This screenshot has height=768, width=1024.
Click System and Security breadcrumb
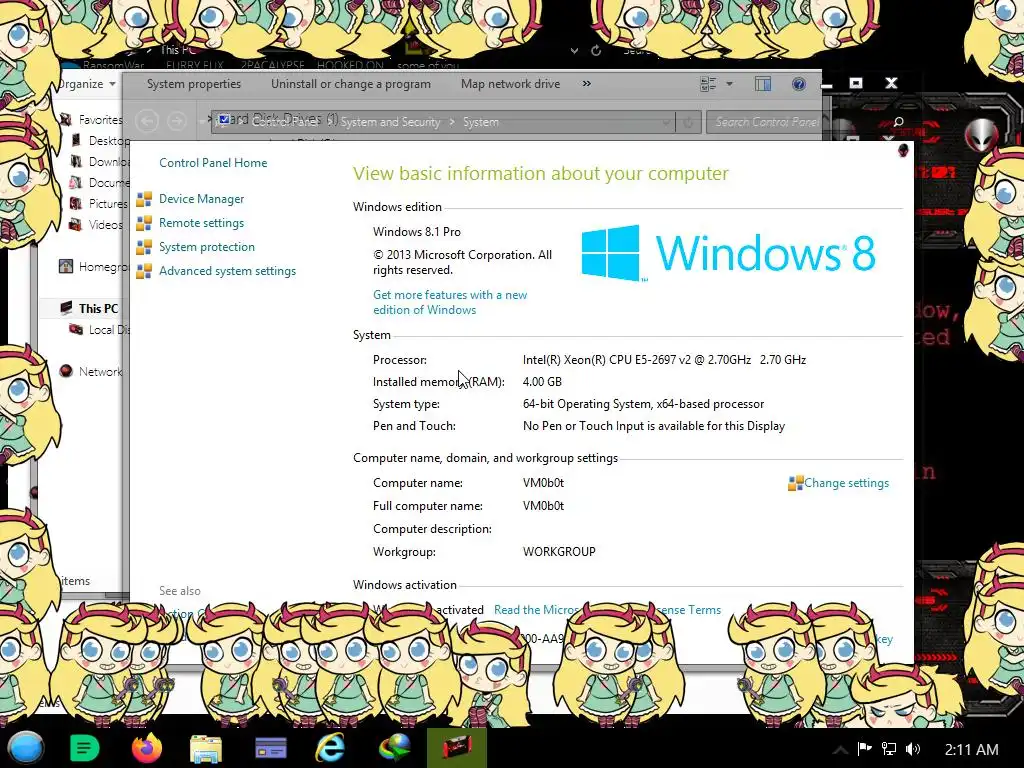(390, 122)
